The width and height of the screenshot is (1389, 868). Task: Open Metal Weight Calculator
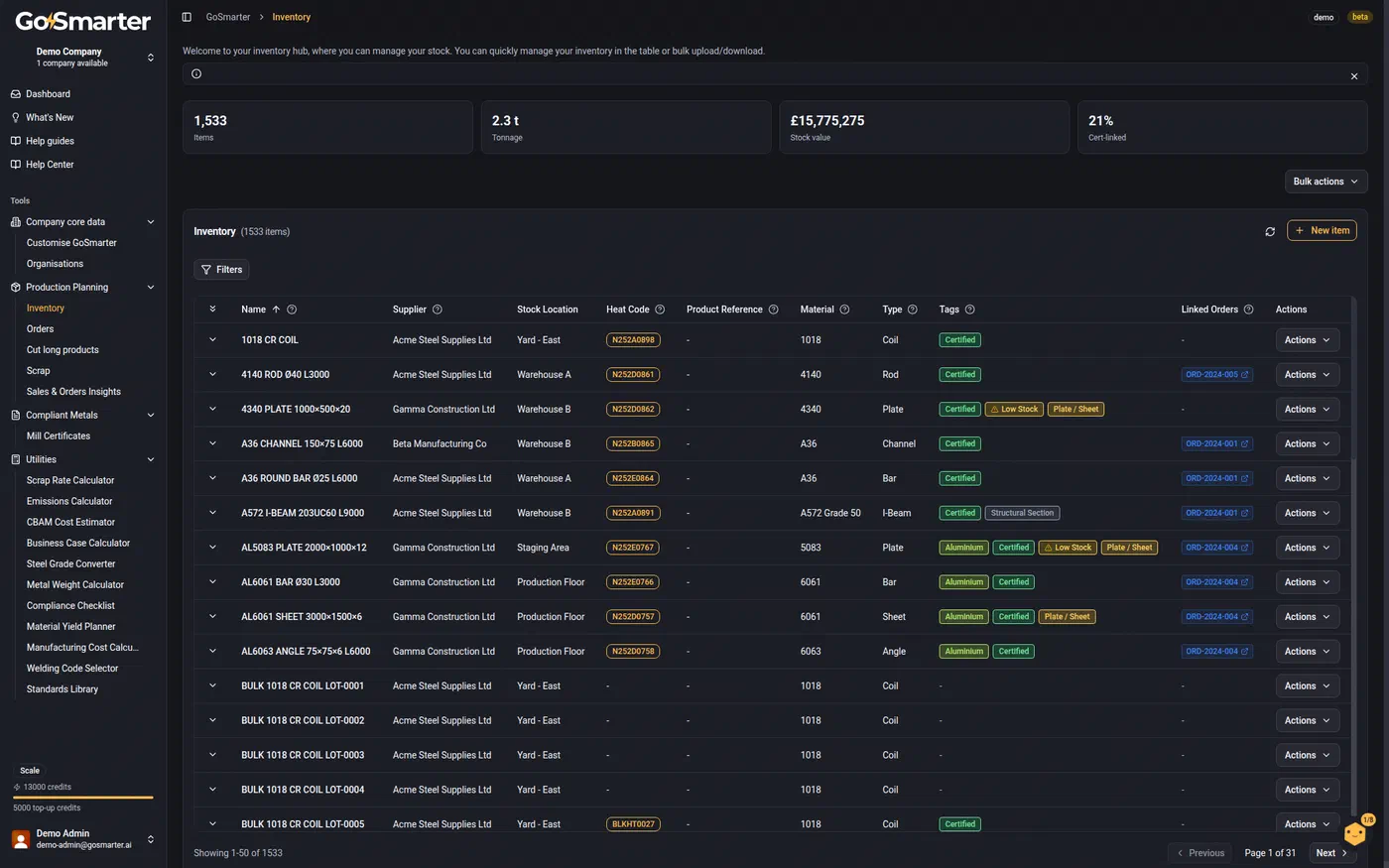click(75, 585)
